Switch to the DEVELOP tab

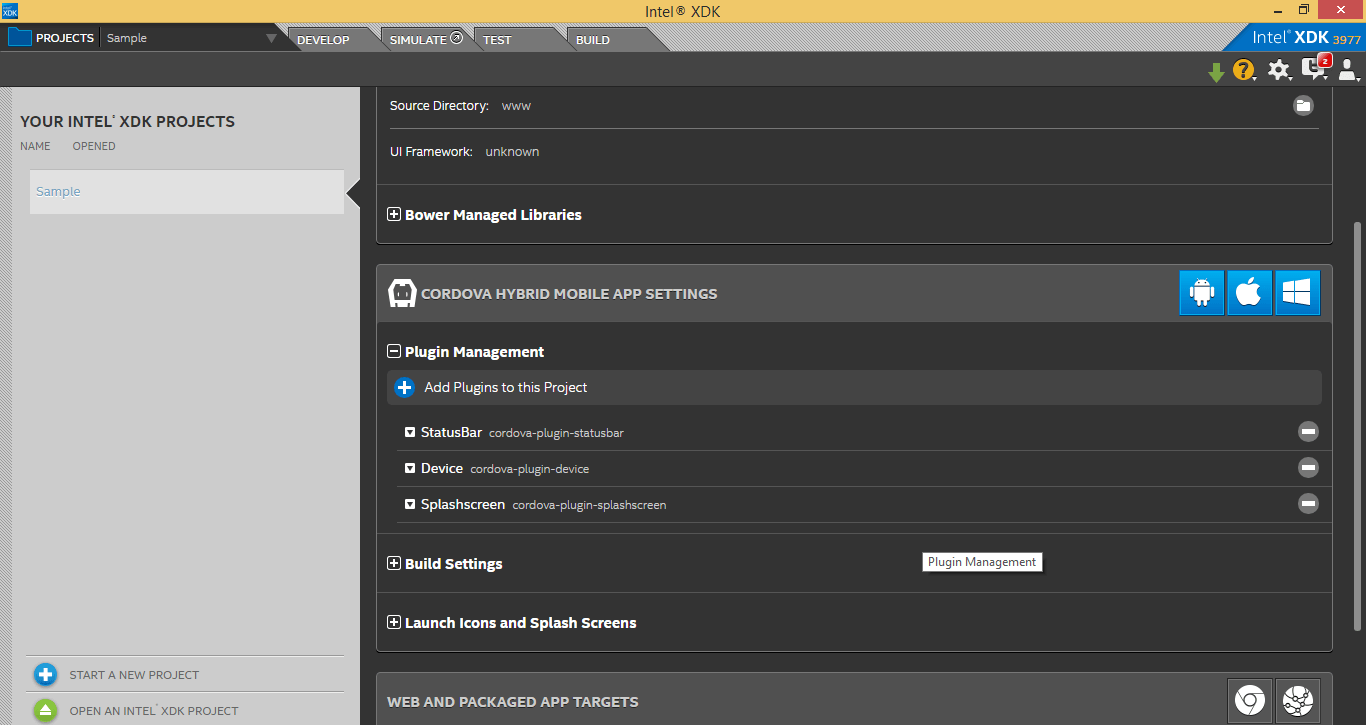click(x=324, y=40)
